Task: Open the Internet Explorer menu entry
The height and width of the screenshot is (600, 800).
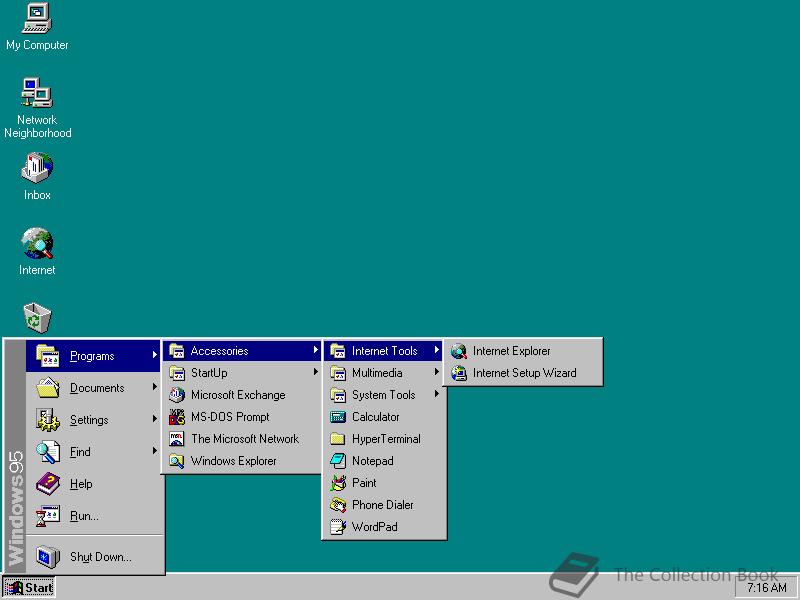Action: [x=522, y=351]
